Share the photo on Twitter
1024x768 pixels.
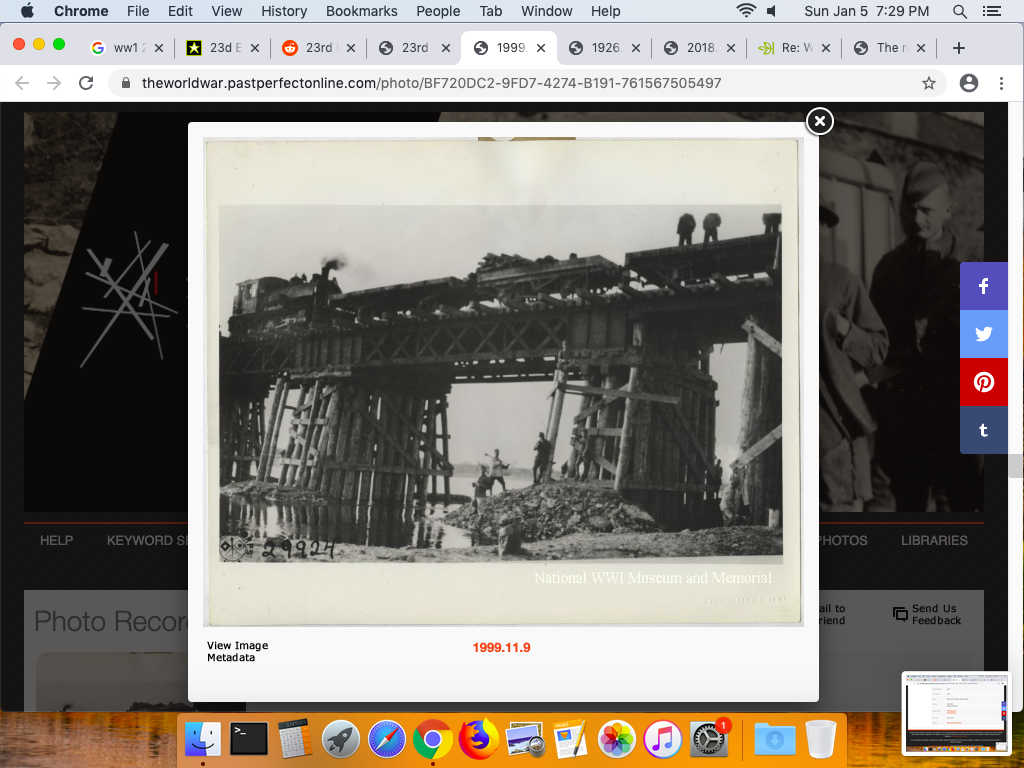click(x=984, y=334)
